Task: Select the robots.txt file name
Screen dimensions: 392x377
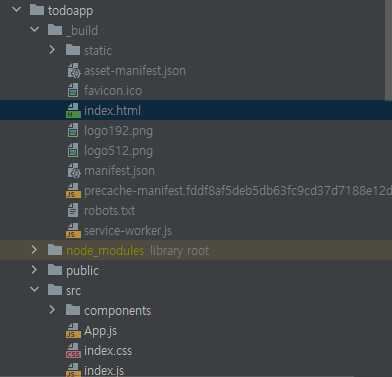Action: pos(109,211)
